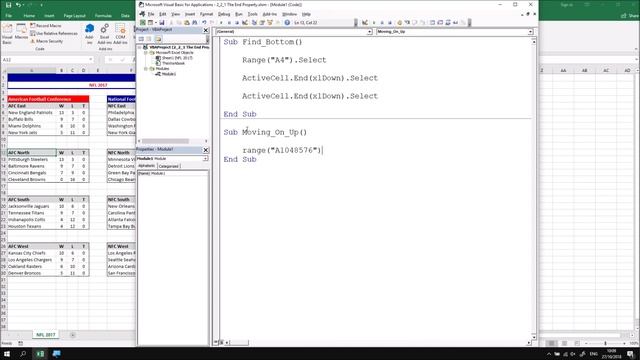
Task: Click Undo icon in Excel title bar
Action: [18, 5]
